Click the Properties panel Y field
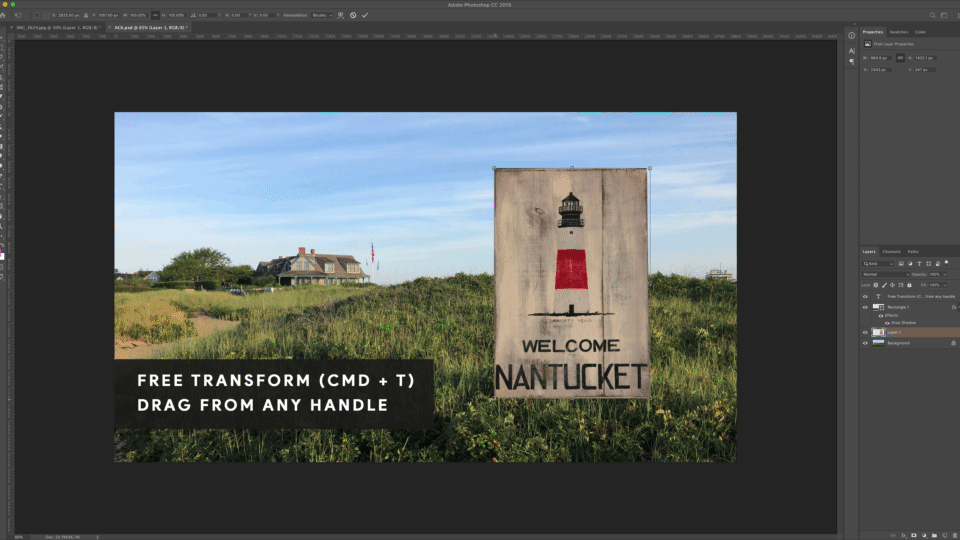This screenshot has height=540, width=960. pyautogui.click(x=924, y=70)
